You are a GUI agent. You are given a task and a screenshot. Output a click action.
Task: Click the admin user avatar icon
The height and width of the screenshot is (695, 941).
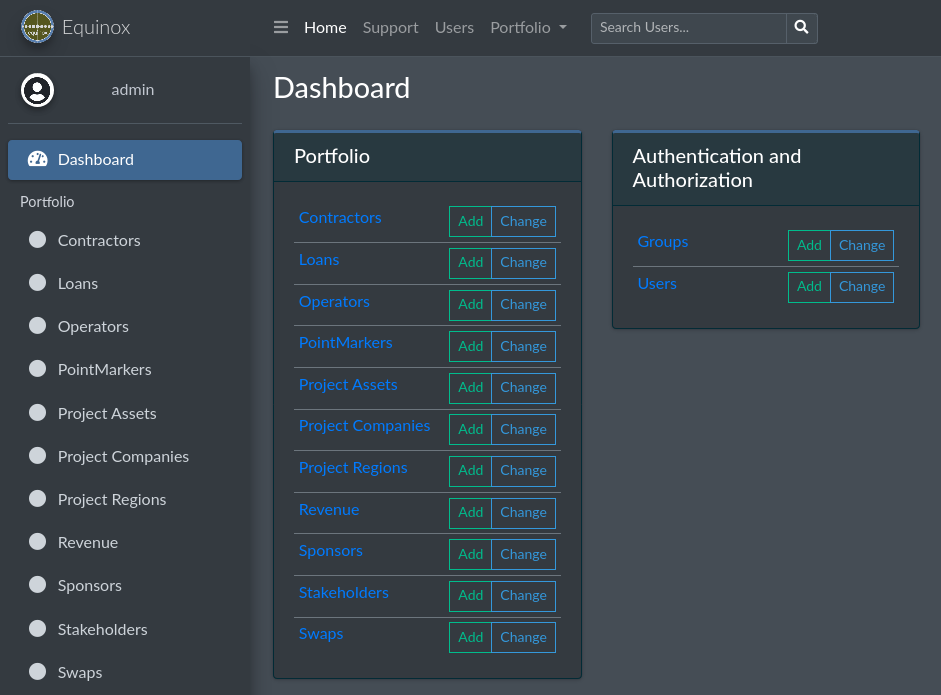[x=37, y=90]
